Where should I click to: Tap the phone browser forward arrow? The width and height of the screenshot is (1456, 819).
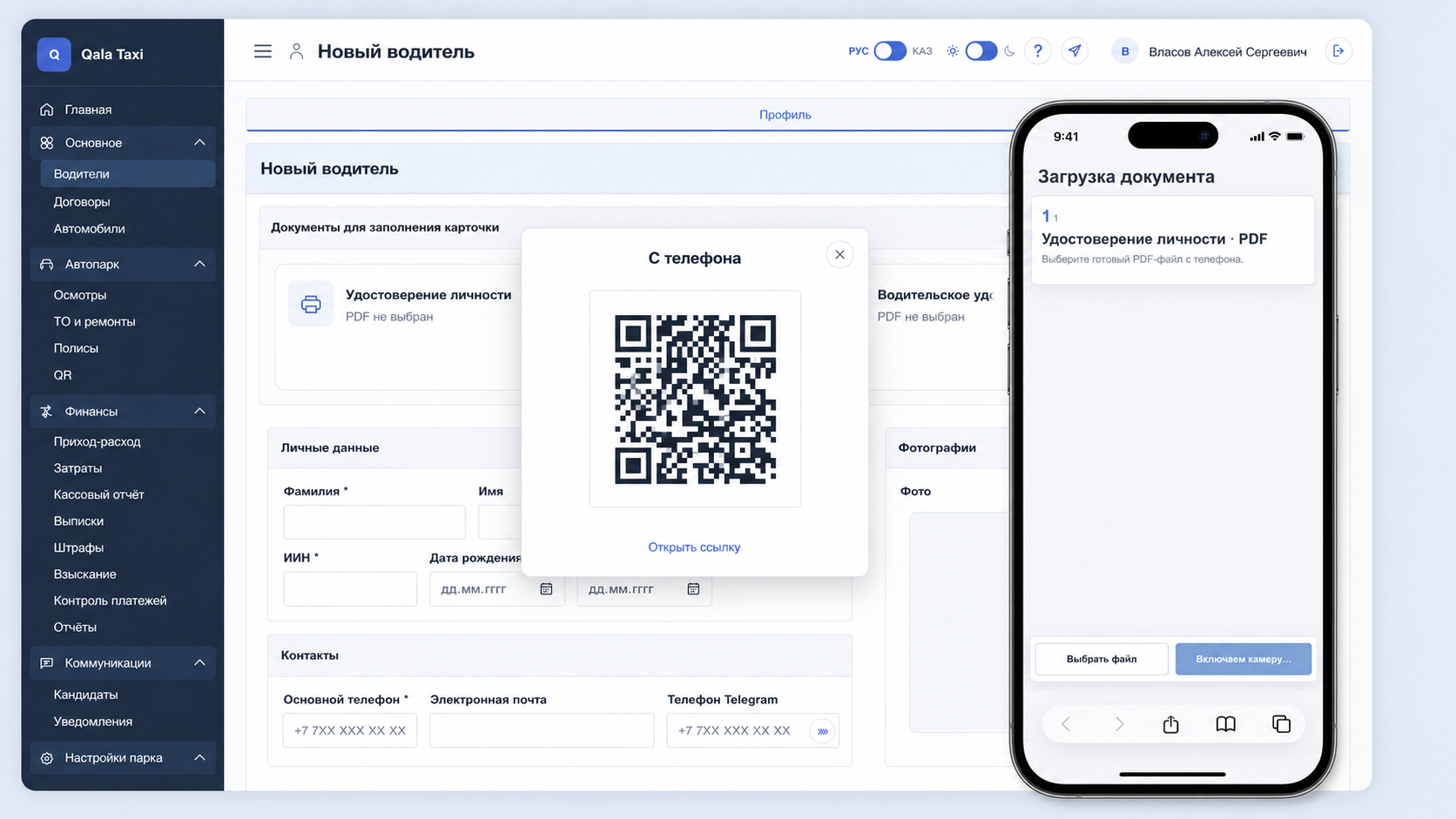[1119, 724]
